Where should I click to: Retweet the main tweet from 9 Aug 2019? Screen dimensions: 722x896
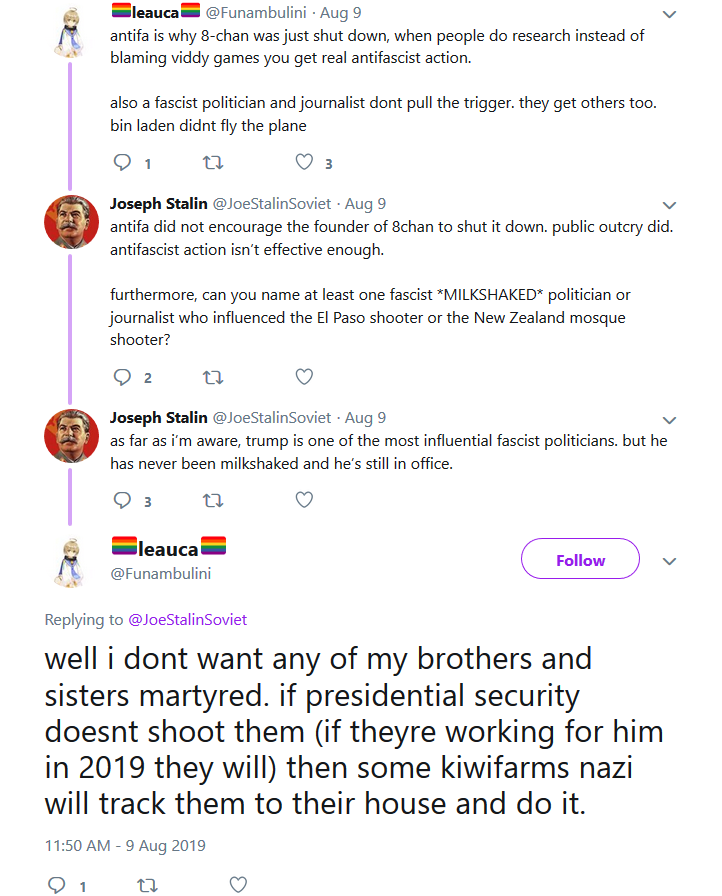147,885
